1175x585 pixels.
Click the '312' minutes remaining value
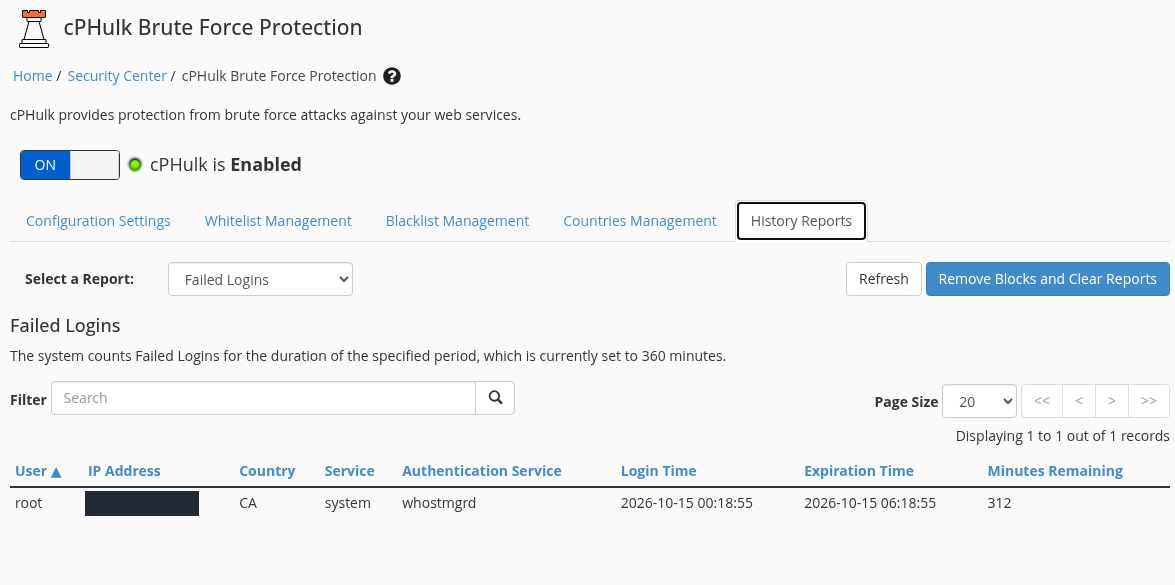tap(1000, 503)
